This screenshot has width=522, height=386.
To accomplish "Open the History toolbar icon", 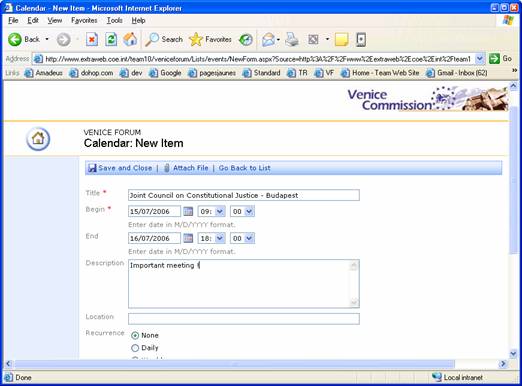I will (246, 40).
